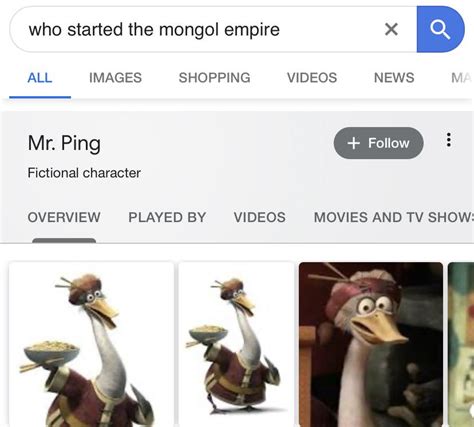The image size is (474, 427).
Task: Open the OVERVIEW panel tab
Action: [64, 217]
